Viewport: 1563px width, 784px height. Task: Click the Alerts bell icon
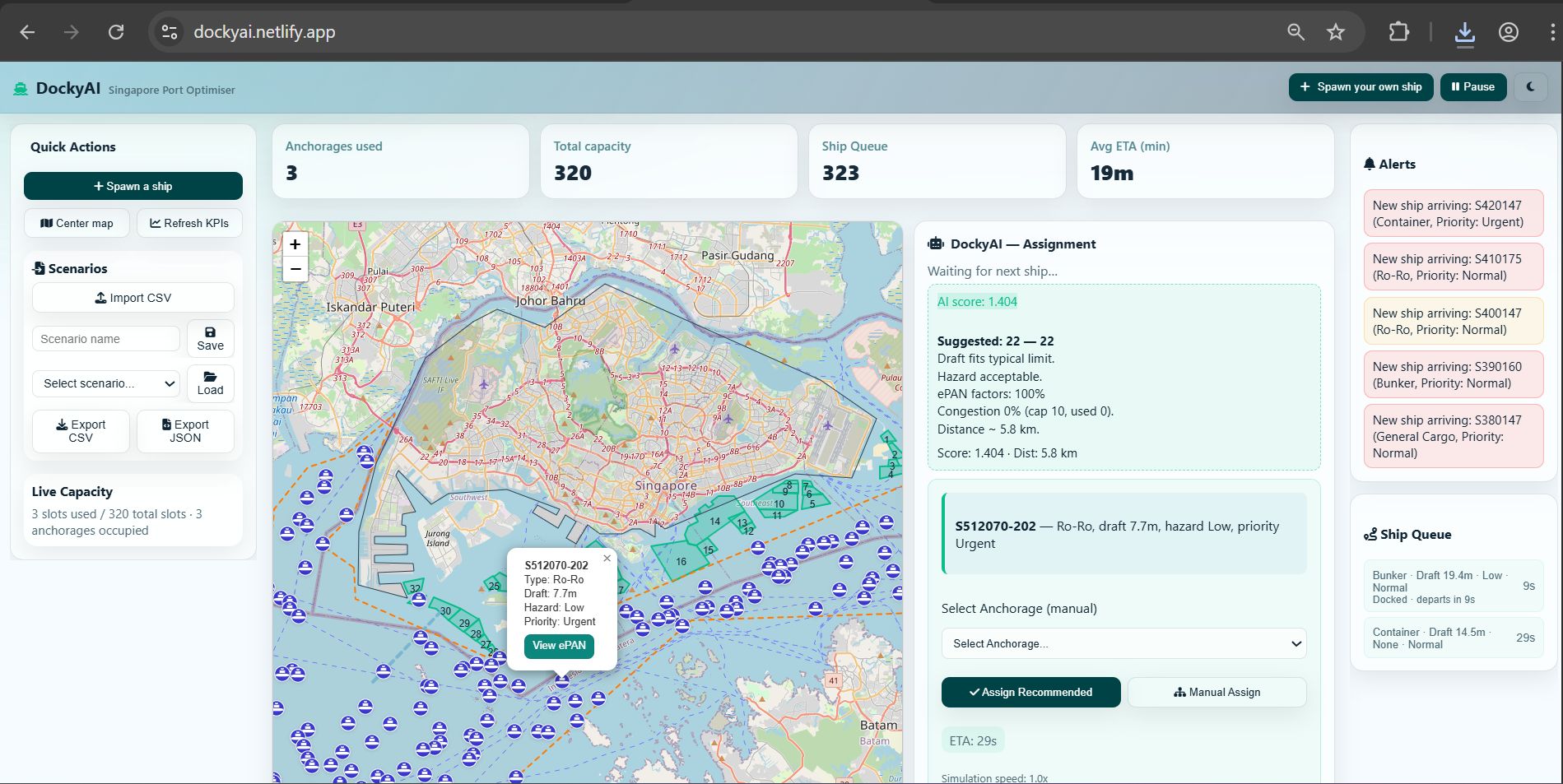(x=1370, y=164)
